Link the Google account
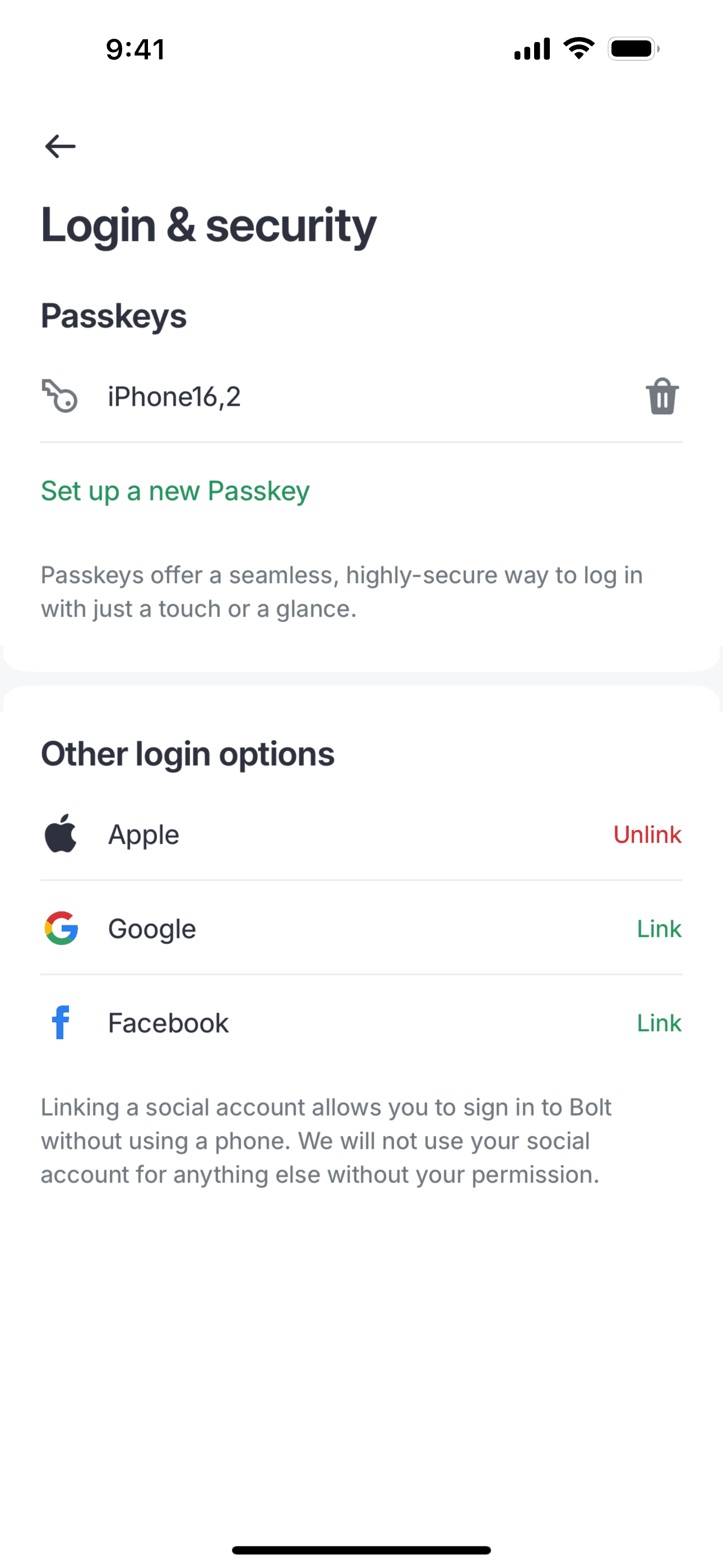This screenshot has height=1568, width=723. tap(659, 929)
